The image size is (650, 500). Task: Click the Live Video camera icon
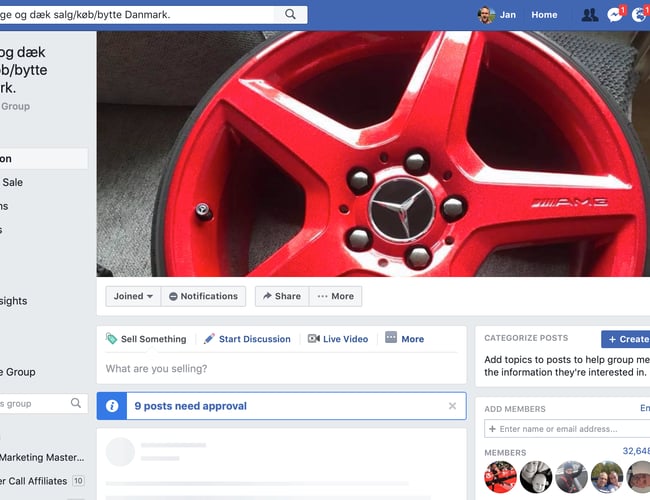[313, 338]
